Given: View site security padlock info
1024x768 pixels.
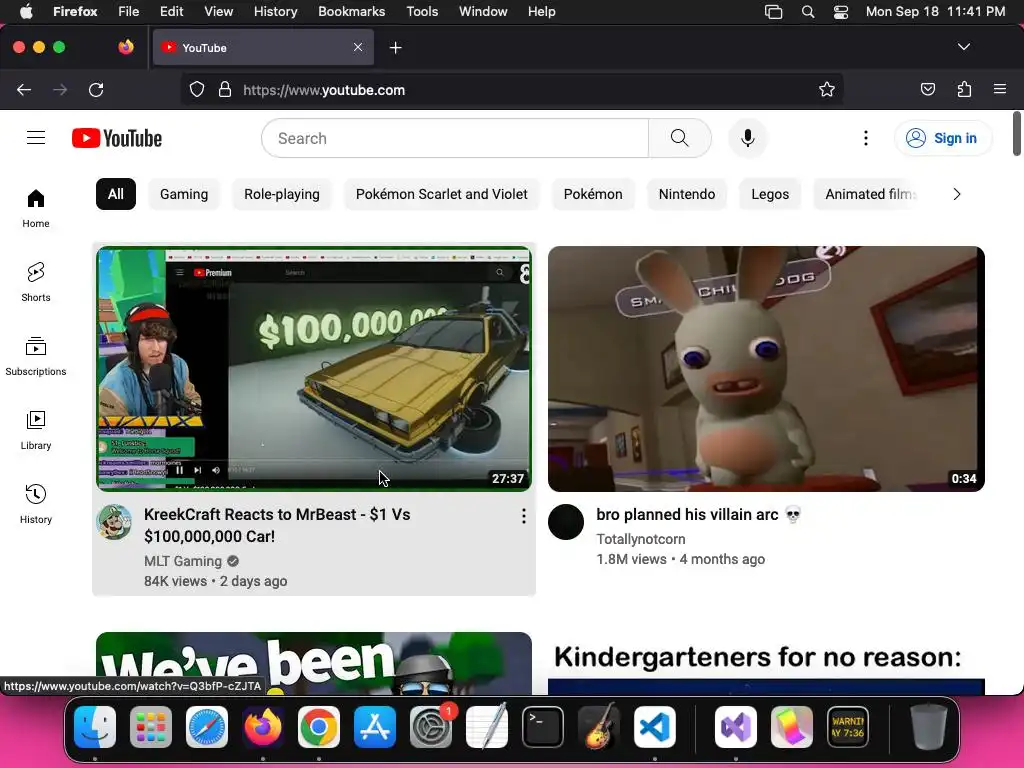Looking at the screenshot, I should [x=225, y=89].
